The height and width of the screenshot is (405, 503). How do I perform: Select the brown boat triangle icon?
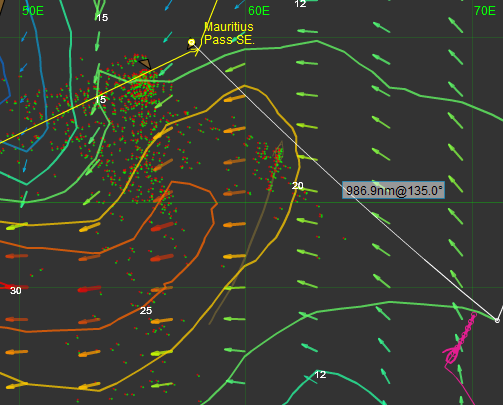(x=145, y=63)
